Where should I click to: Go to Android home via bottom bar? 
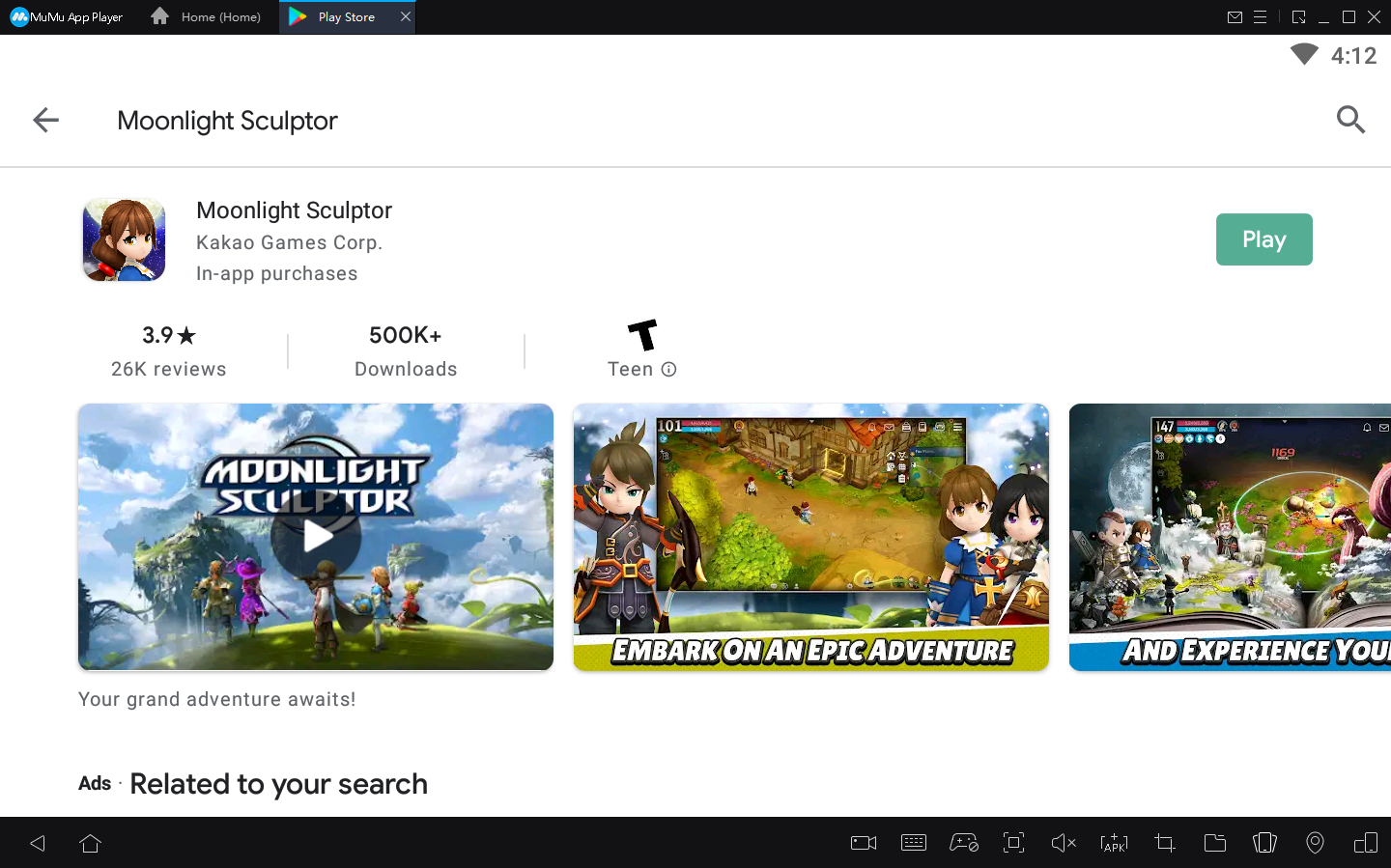click(x=91, y=843)
